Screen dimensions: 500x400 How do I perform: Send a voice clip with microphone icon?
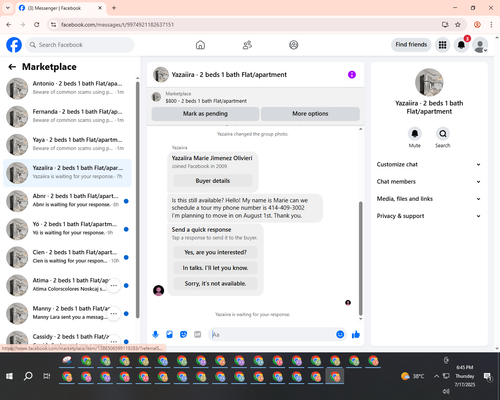155,334
